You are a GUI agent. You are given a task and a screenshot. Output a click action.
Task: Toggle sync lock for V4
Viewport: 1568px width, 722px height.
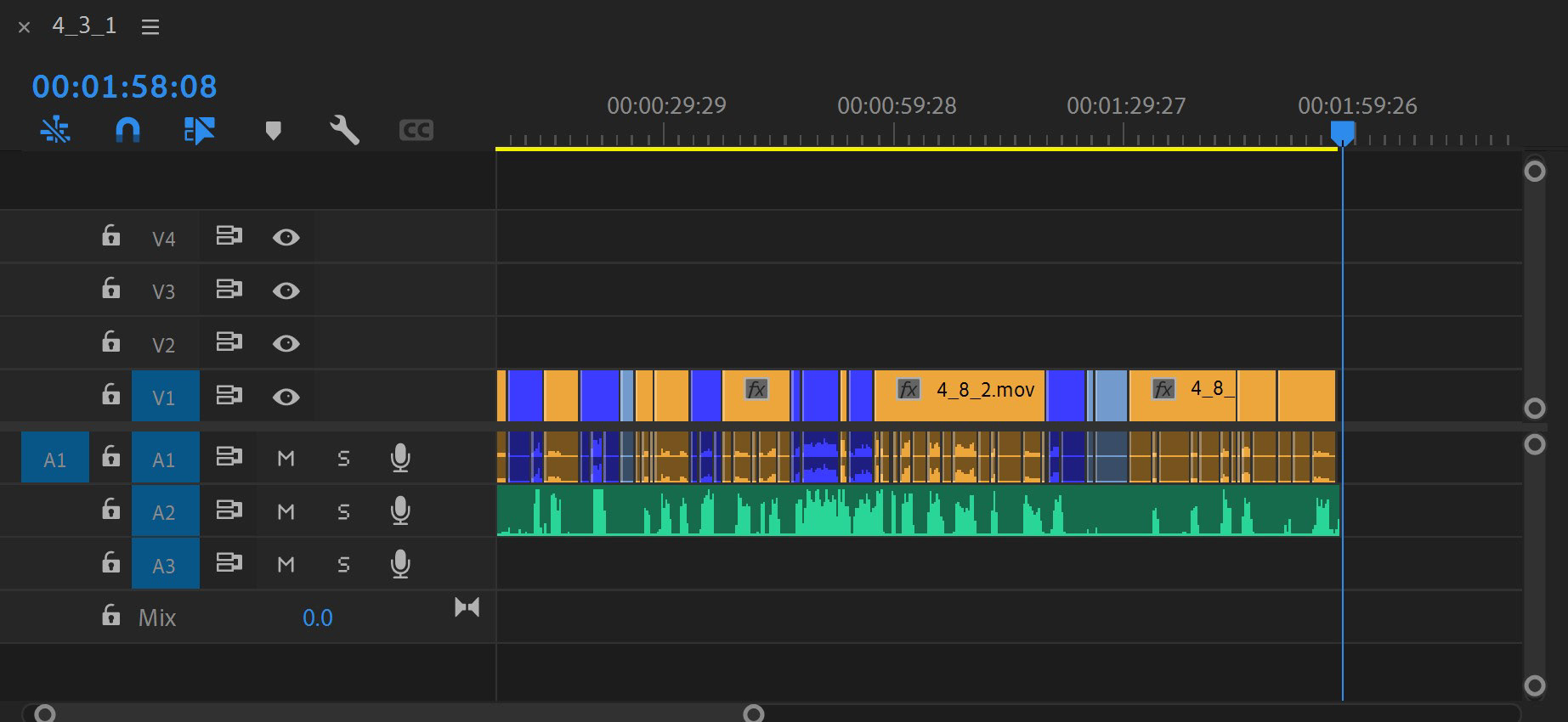(x=229, y=235)
